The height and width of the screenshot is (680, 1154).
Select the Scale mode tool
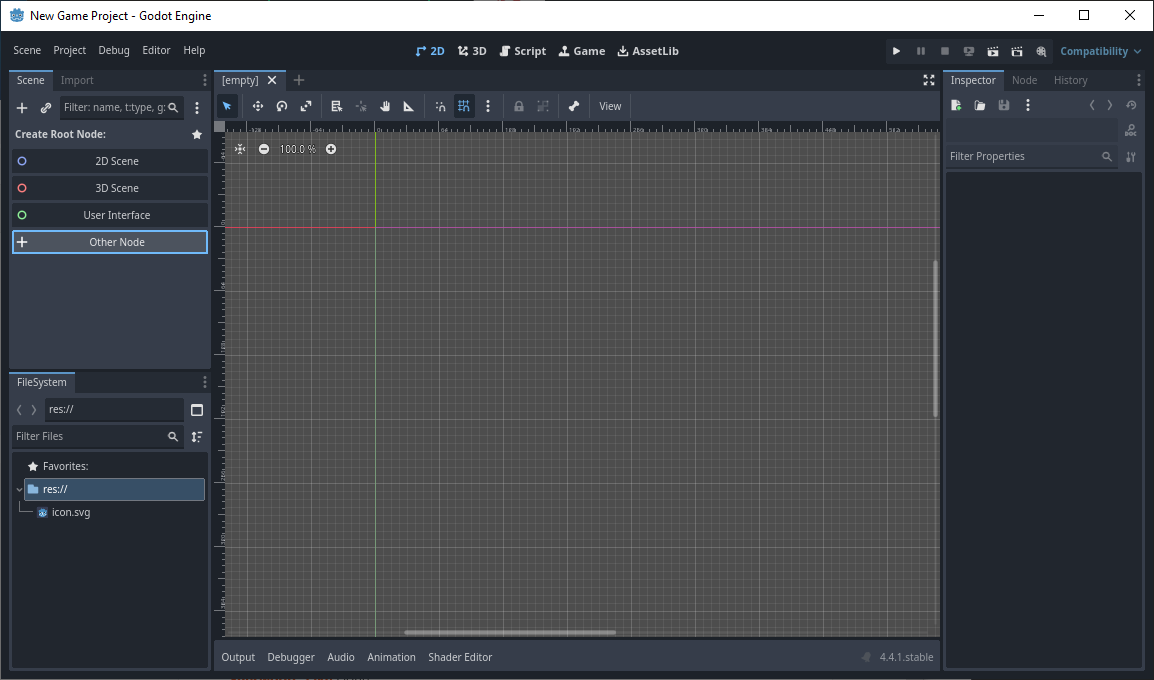pyautogui.click(x=306, y=106)
